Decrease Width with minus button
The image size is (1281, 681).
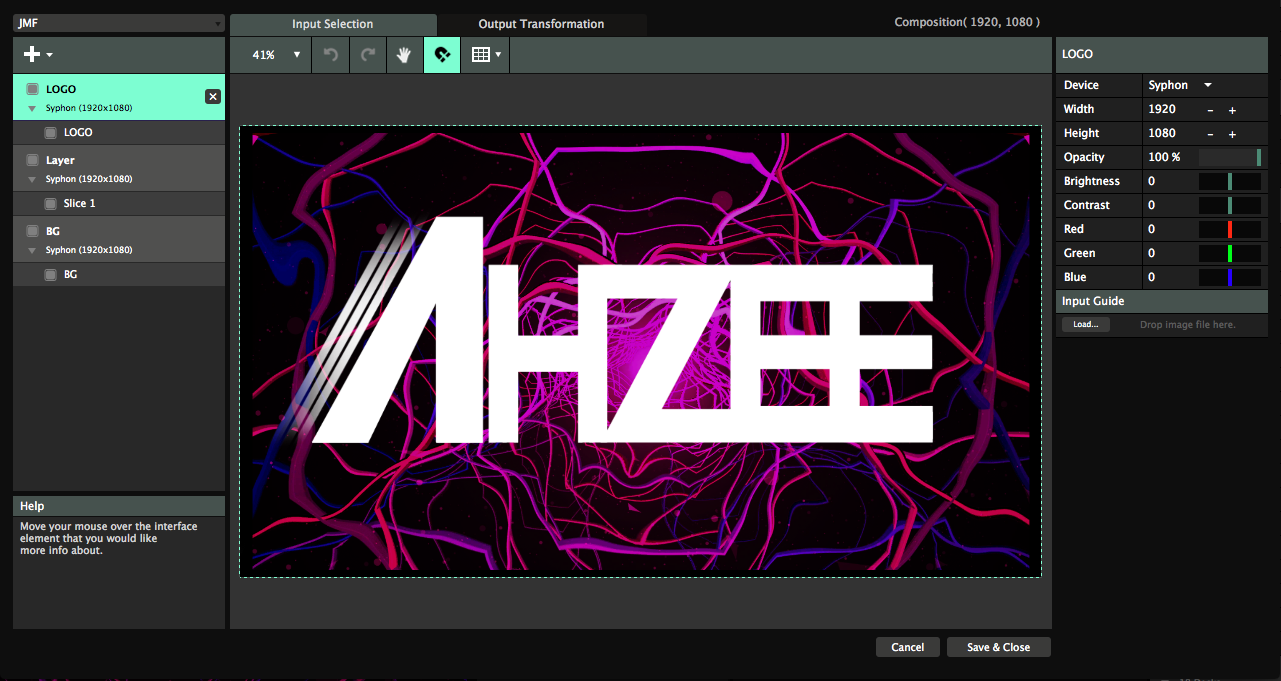tap(1211, 110)
